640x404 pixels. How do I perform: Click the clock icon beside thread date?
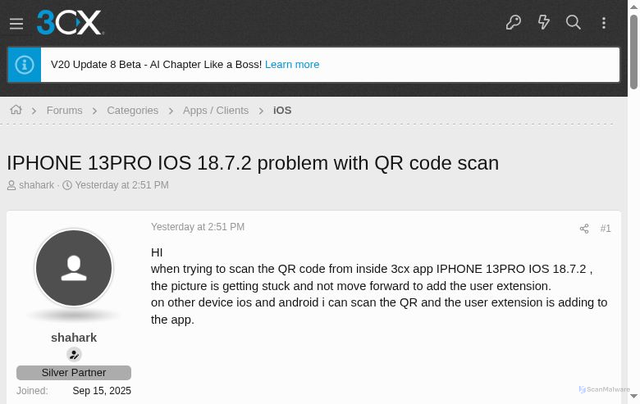(67, 185)
